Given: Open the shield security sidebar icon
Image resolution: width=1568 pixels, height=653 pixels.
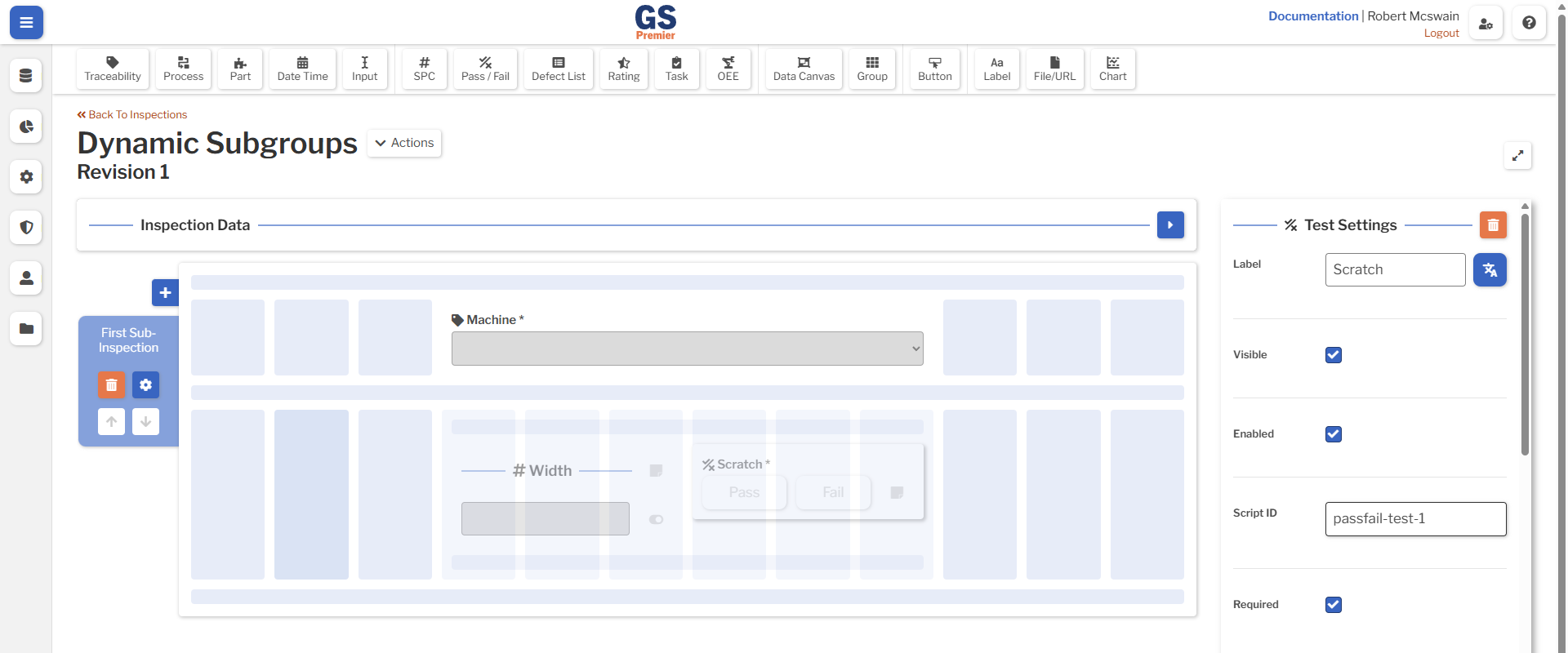Looking at the screenshot, I should pyautogui.click(x=26, y=228).
